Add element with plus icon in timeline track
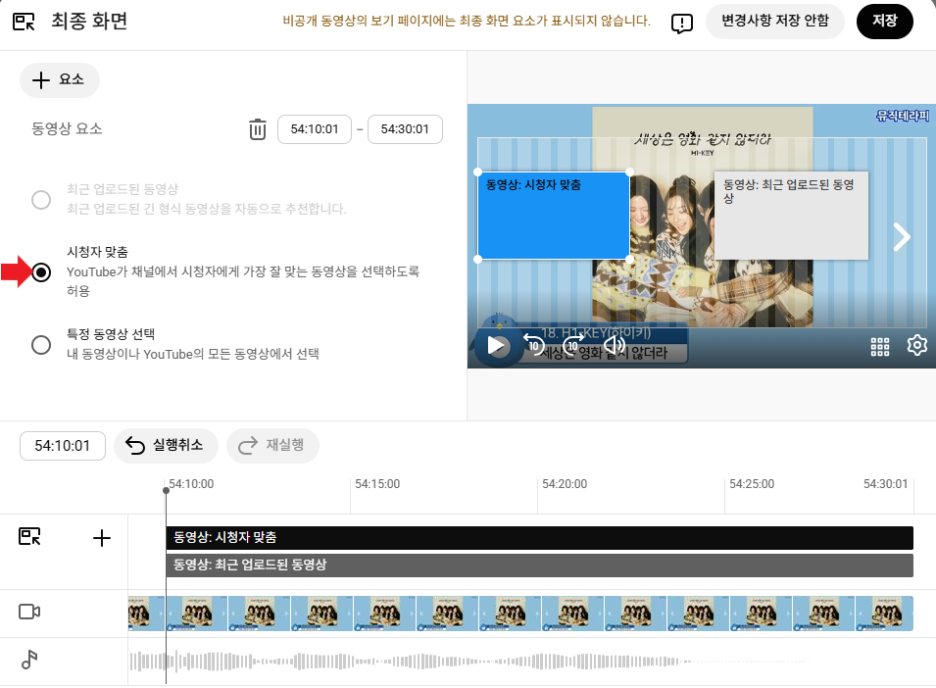This screenshot has height=688, width=936. pos(101,538)
